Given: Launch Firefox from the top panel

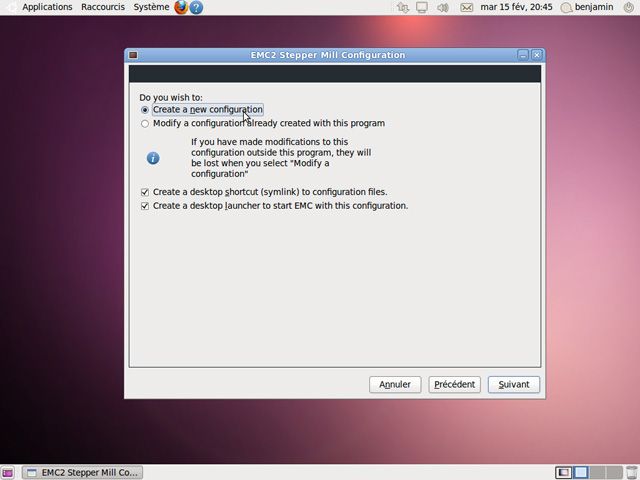Looking at the screenshot, I should pyautogui.click(x=181, y=7).
